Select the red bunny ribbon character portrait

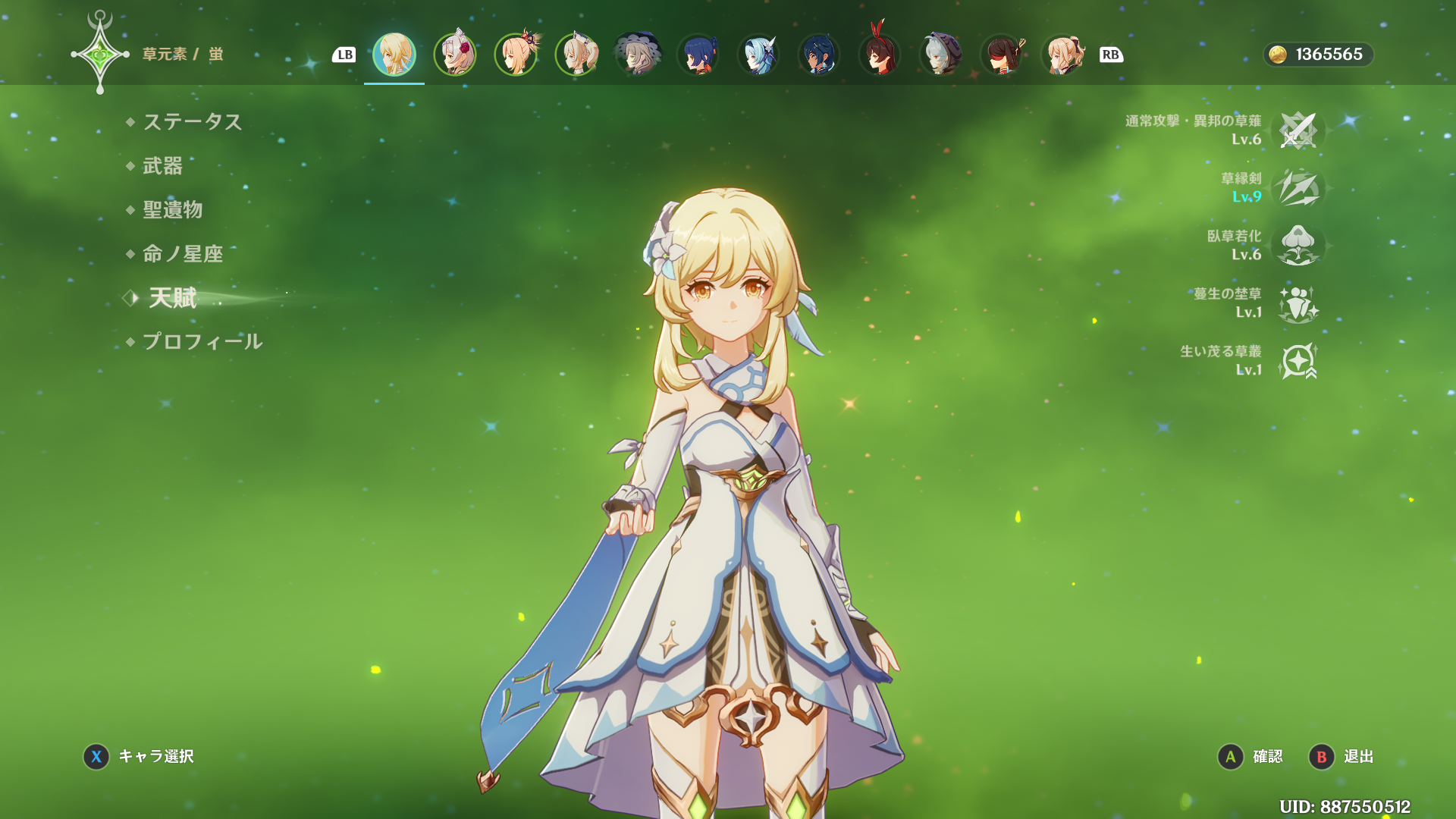pos(880,52)
